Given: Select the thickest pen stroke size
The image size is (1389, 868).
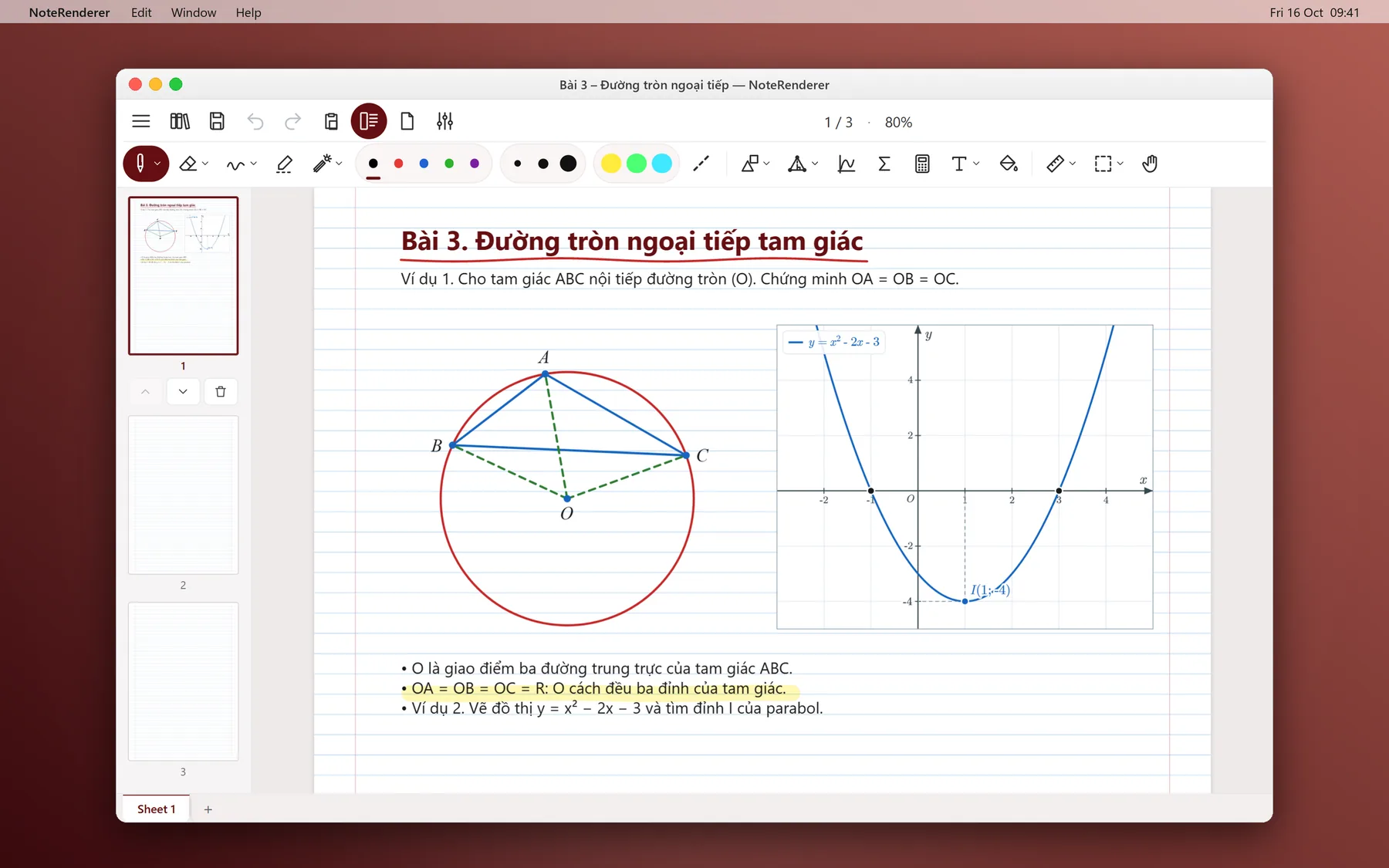Looking at the screenshot, I should [568, 164].
